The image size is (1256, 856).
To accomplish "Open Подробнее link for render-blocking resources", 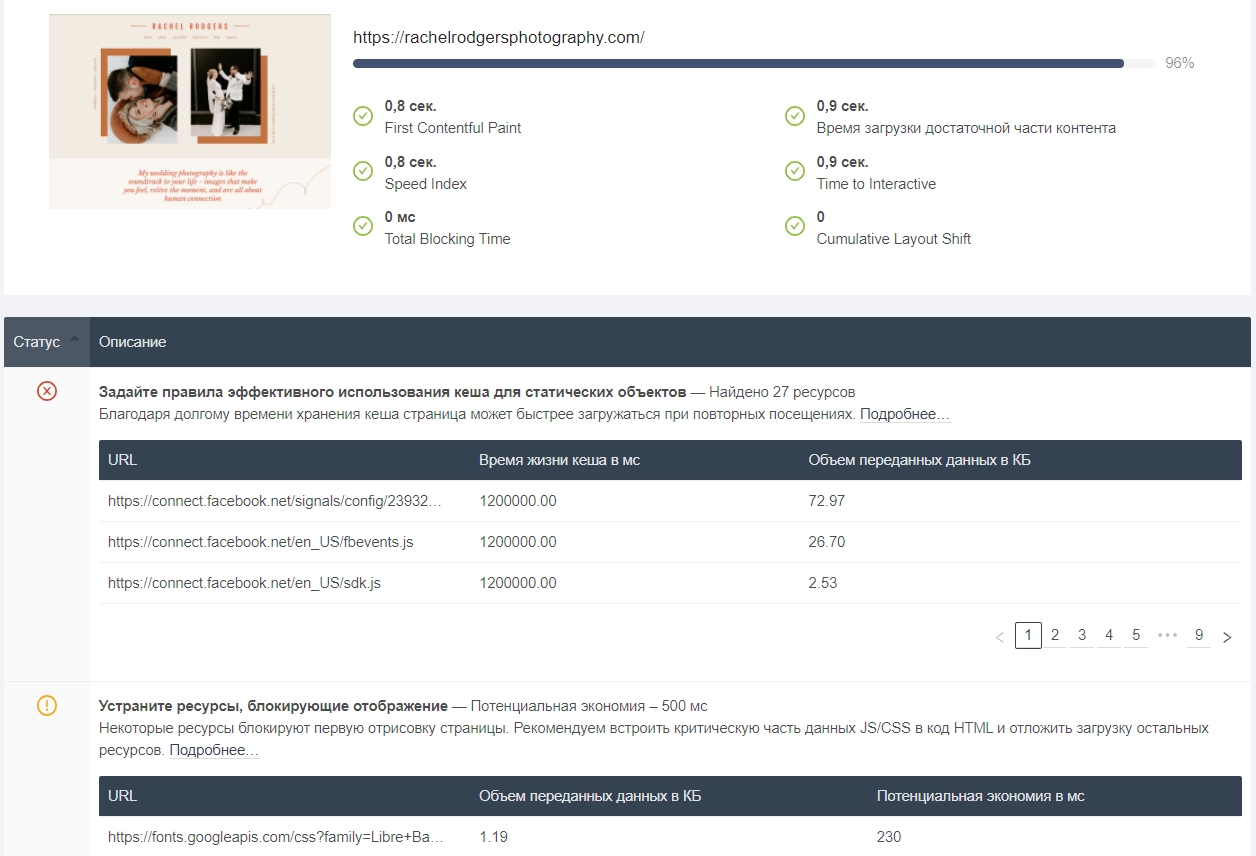I will (x=213, y=750).
